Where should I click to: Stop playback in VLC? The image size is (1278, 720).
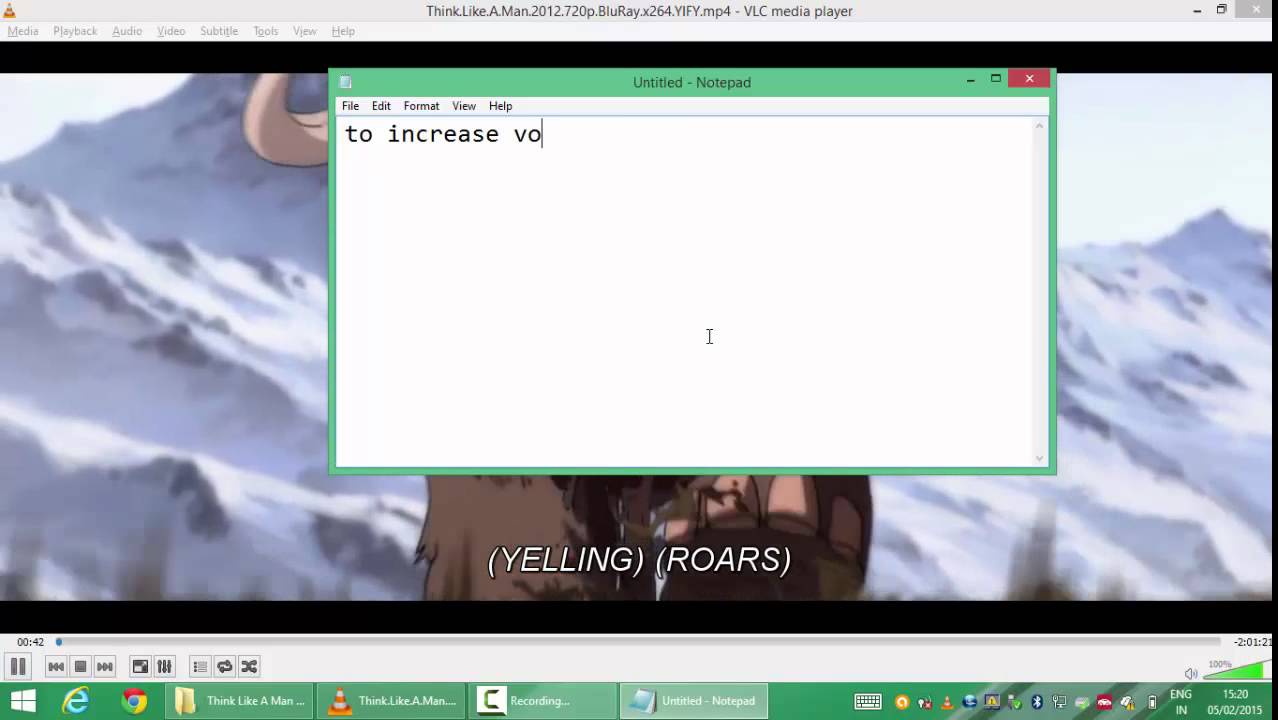click(80, 666)
